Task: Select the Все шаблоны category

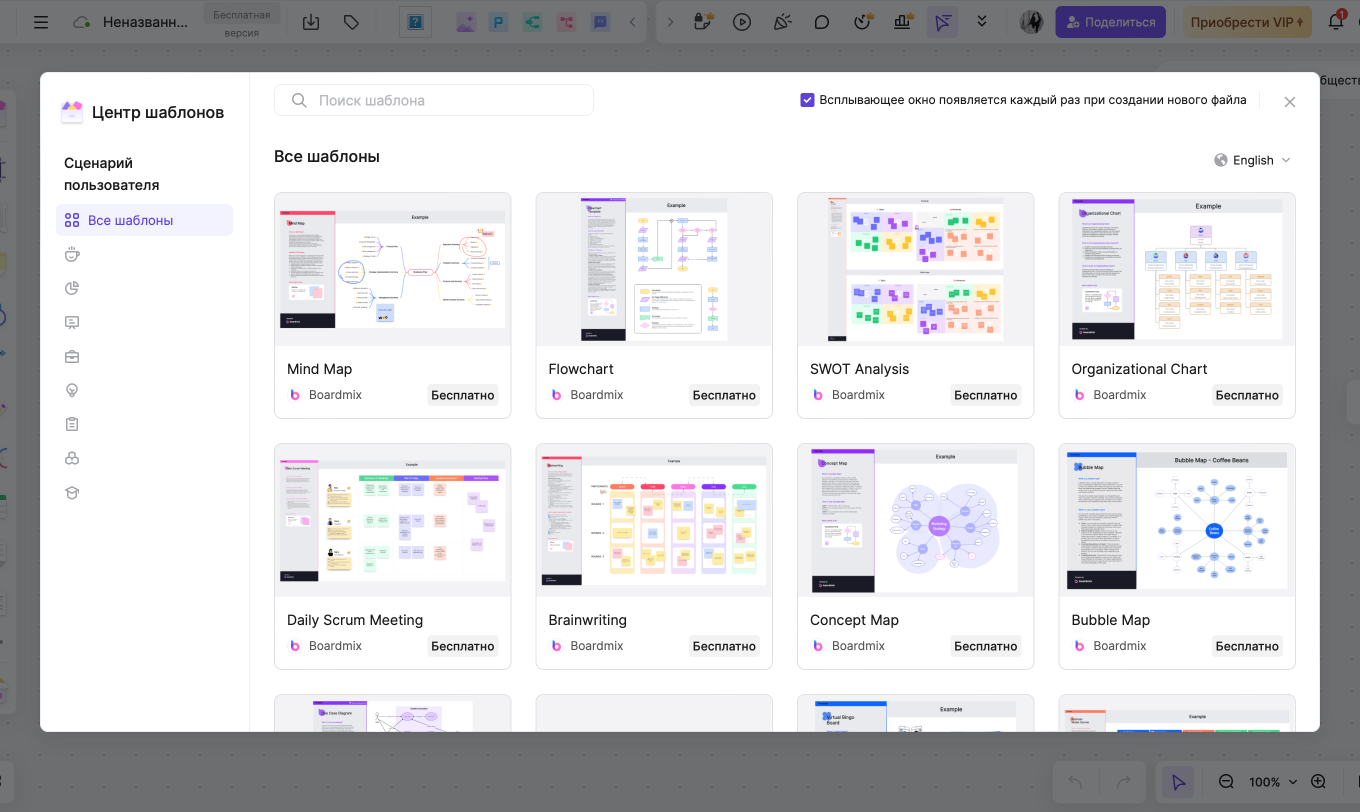Action: [144, 220]
